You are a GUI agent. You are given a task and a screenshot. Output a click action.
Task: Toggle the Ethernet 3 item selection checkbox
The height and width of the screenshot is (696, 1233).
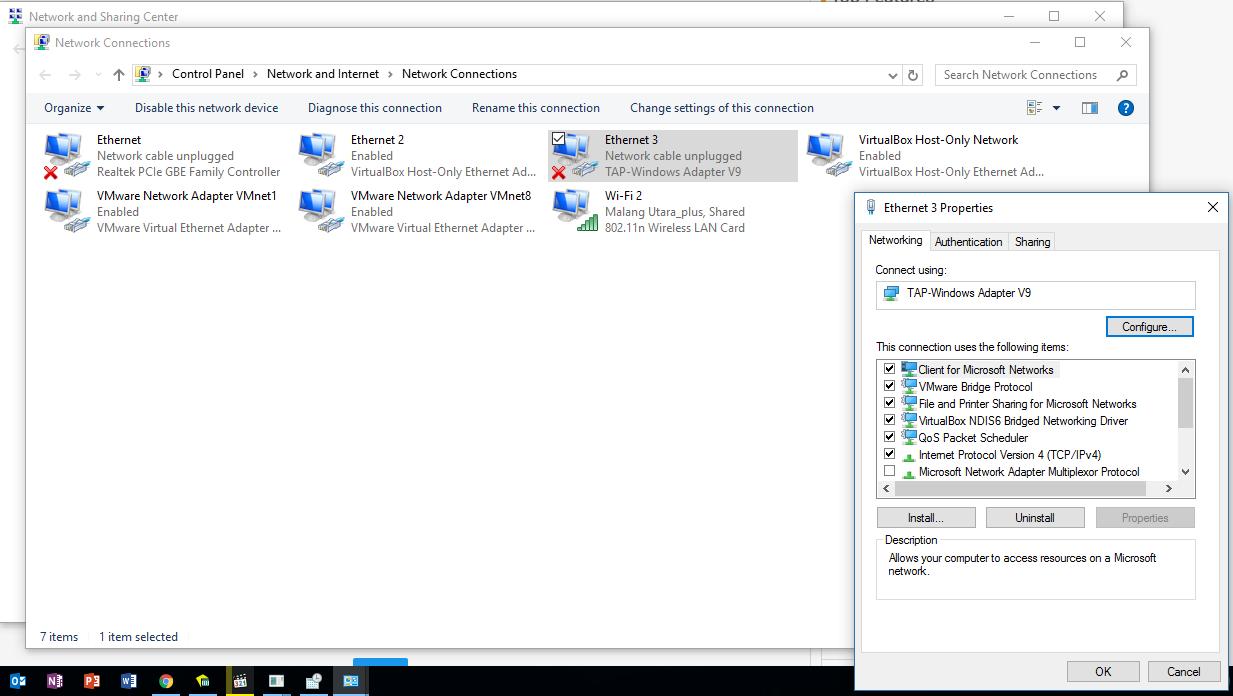[x=559, y=139]
